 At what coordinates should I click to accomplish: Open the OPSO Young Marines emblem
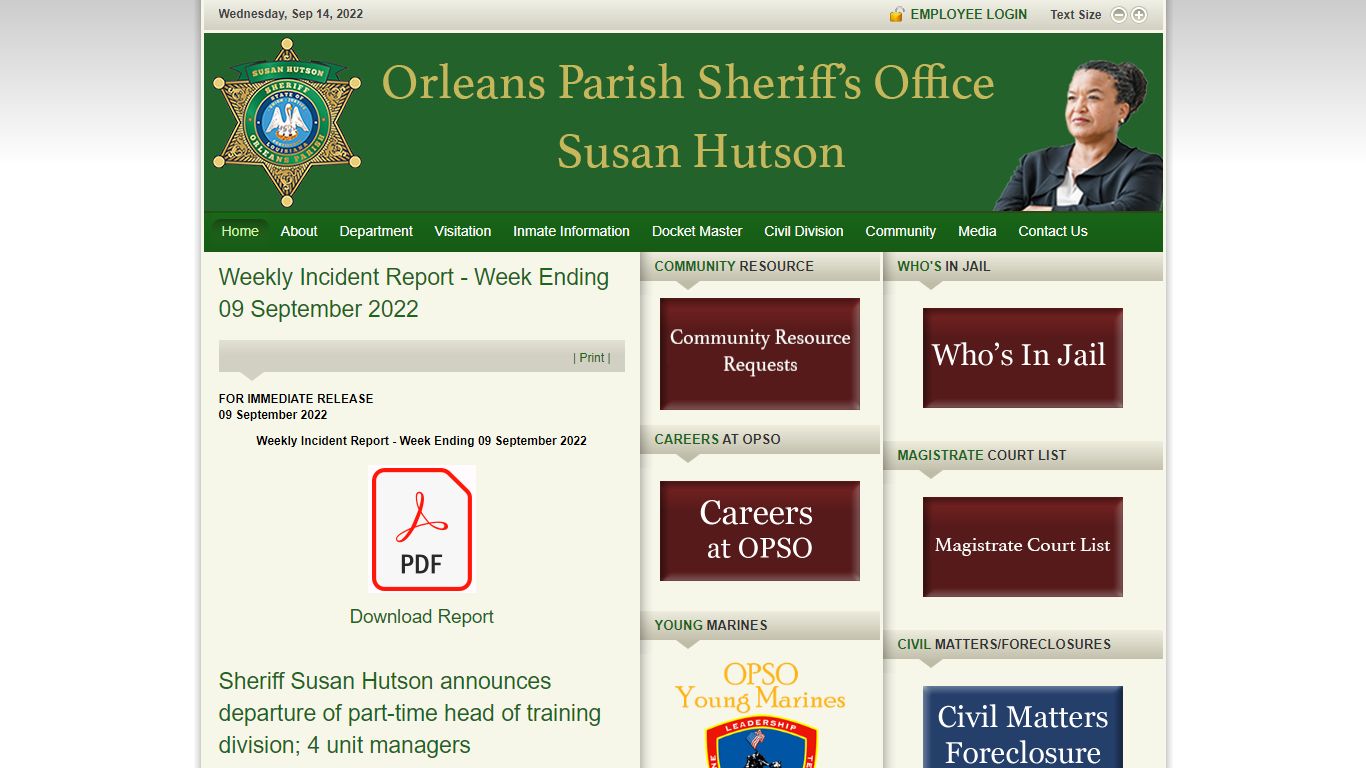[x=760, y=714]
